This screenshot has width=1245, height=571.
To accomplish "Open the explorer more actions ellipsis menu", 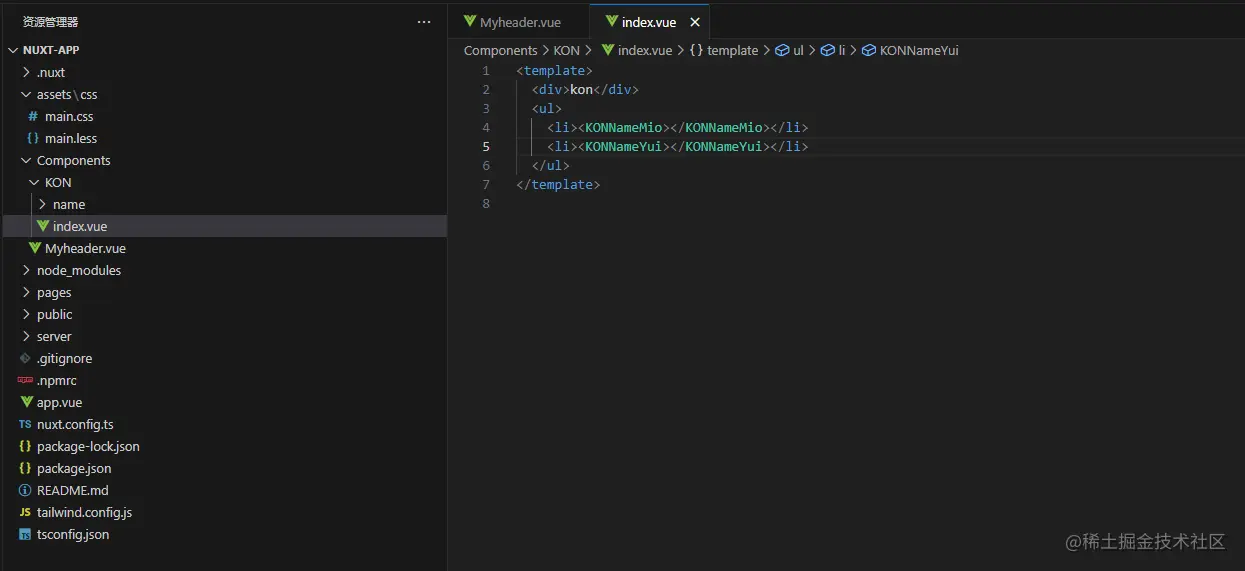I will 425,22.
